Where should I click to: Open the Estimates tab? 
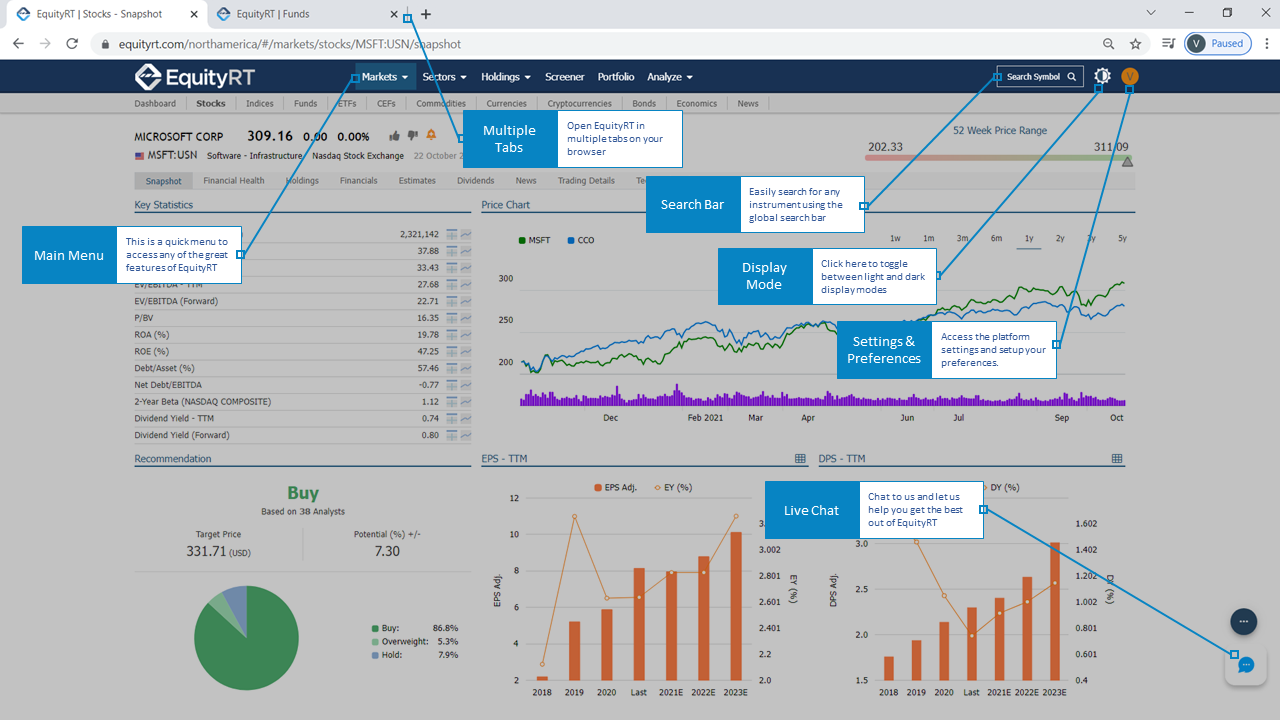point(417,181)
